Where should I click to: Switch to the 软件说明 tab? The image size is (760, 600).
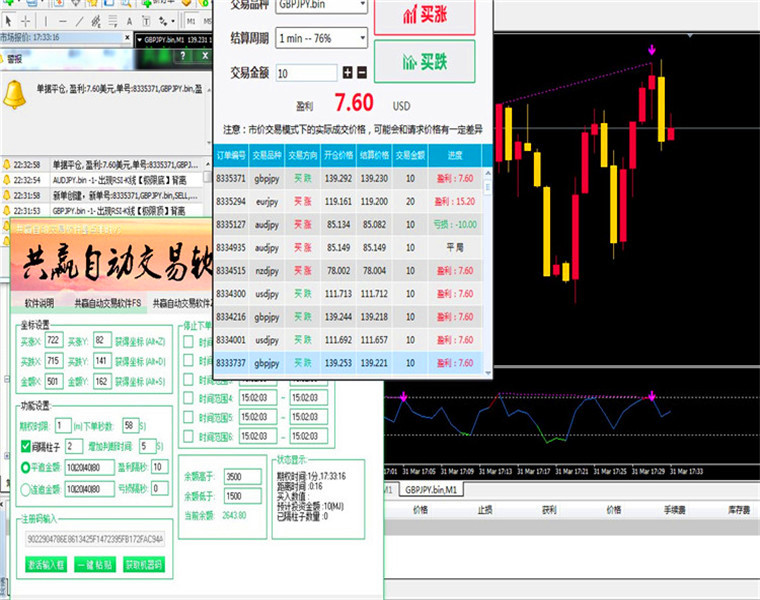(39, 303)
